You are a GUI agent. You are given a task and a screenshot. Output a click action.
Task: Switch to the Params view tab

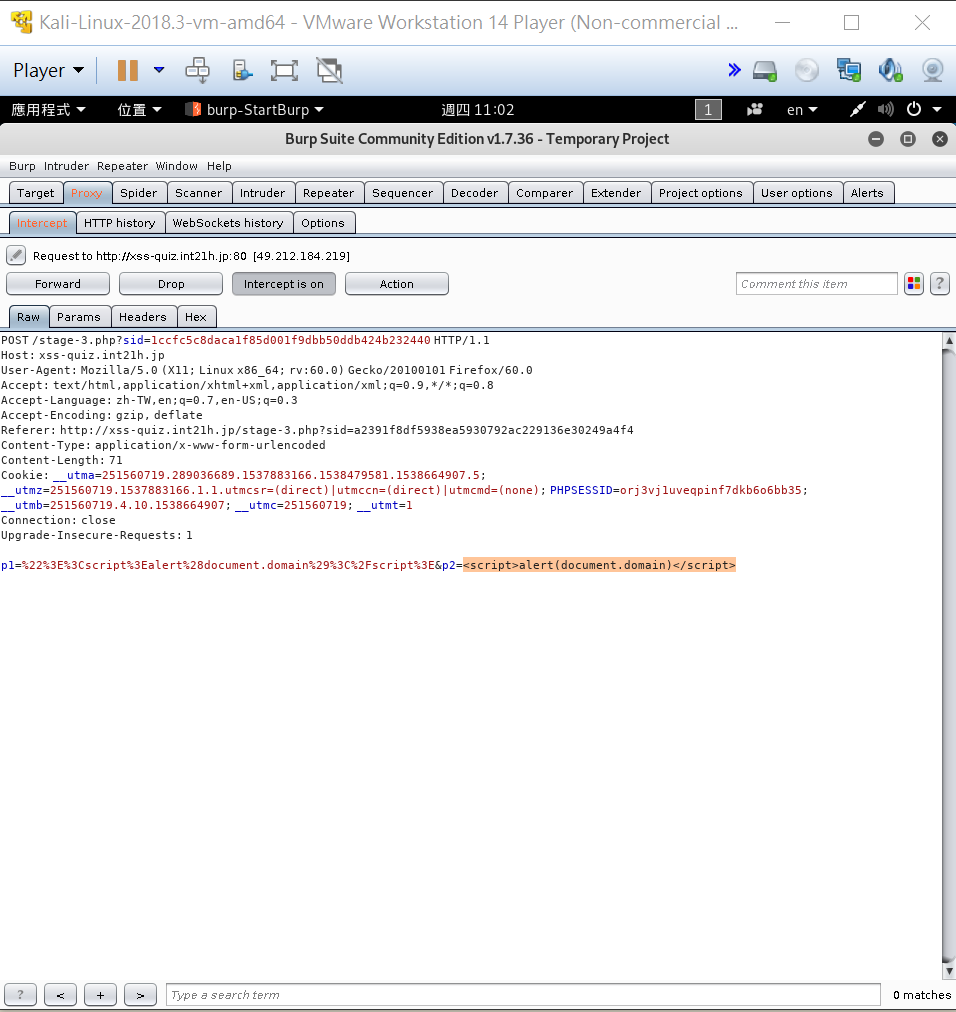(79, 317)
